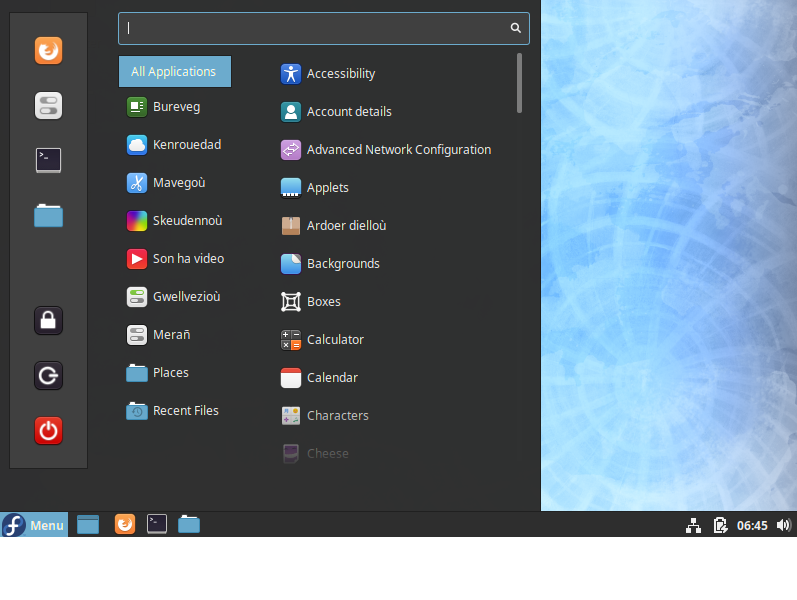Open the Recent Files category
Screen dimensions: 797x600
tap(175, 411)
